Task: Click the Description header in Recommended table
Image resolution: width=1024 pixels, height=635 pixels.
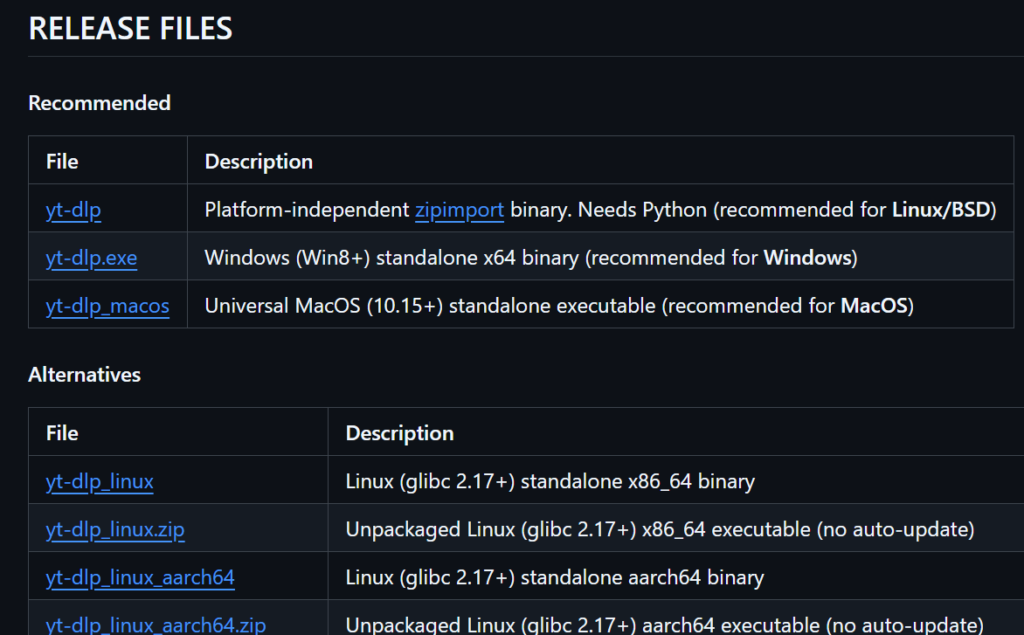Action: [x=259, y=161]
